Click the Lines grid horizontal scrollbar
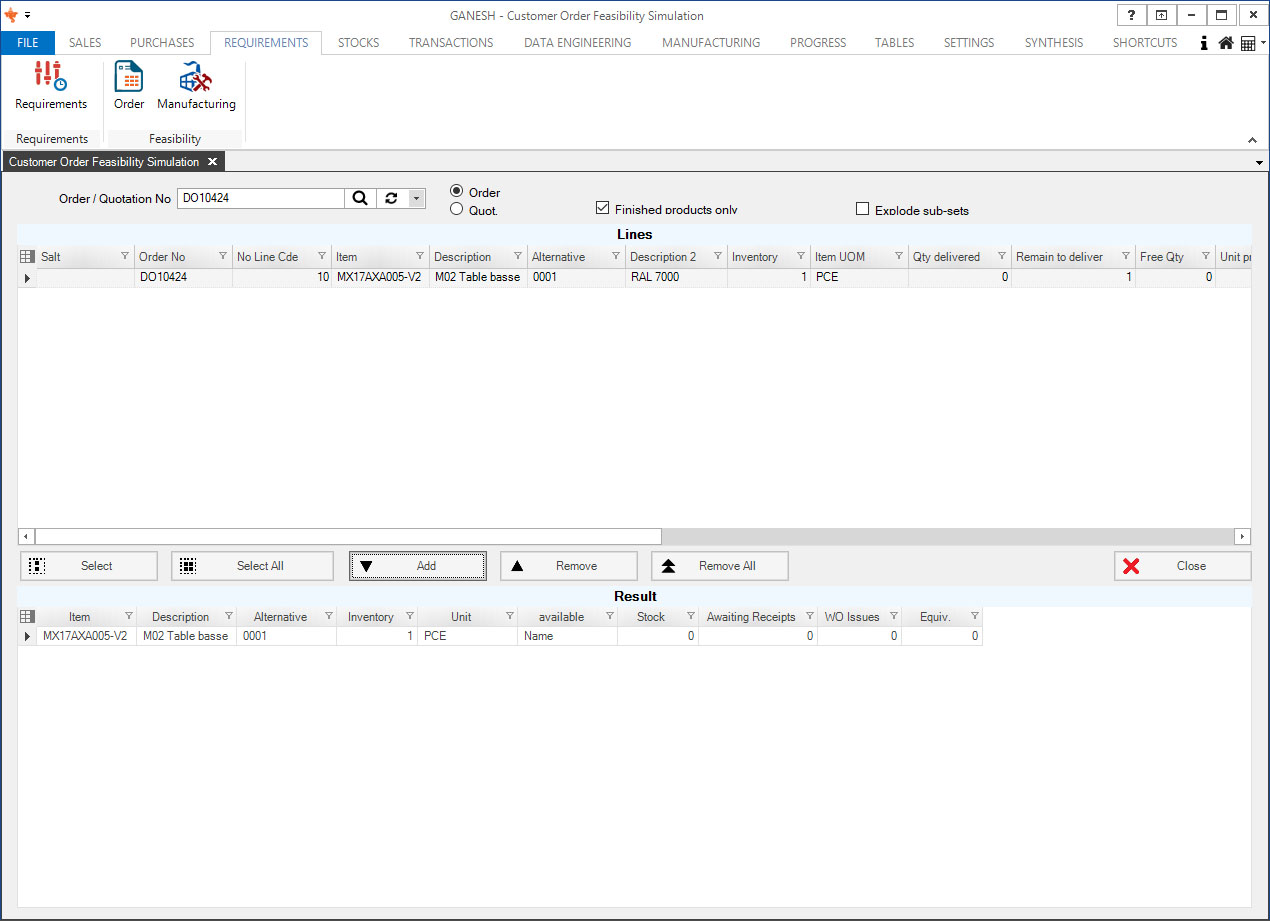This screenshot has width=1270, height=921. 340,536
